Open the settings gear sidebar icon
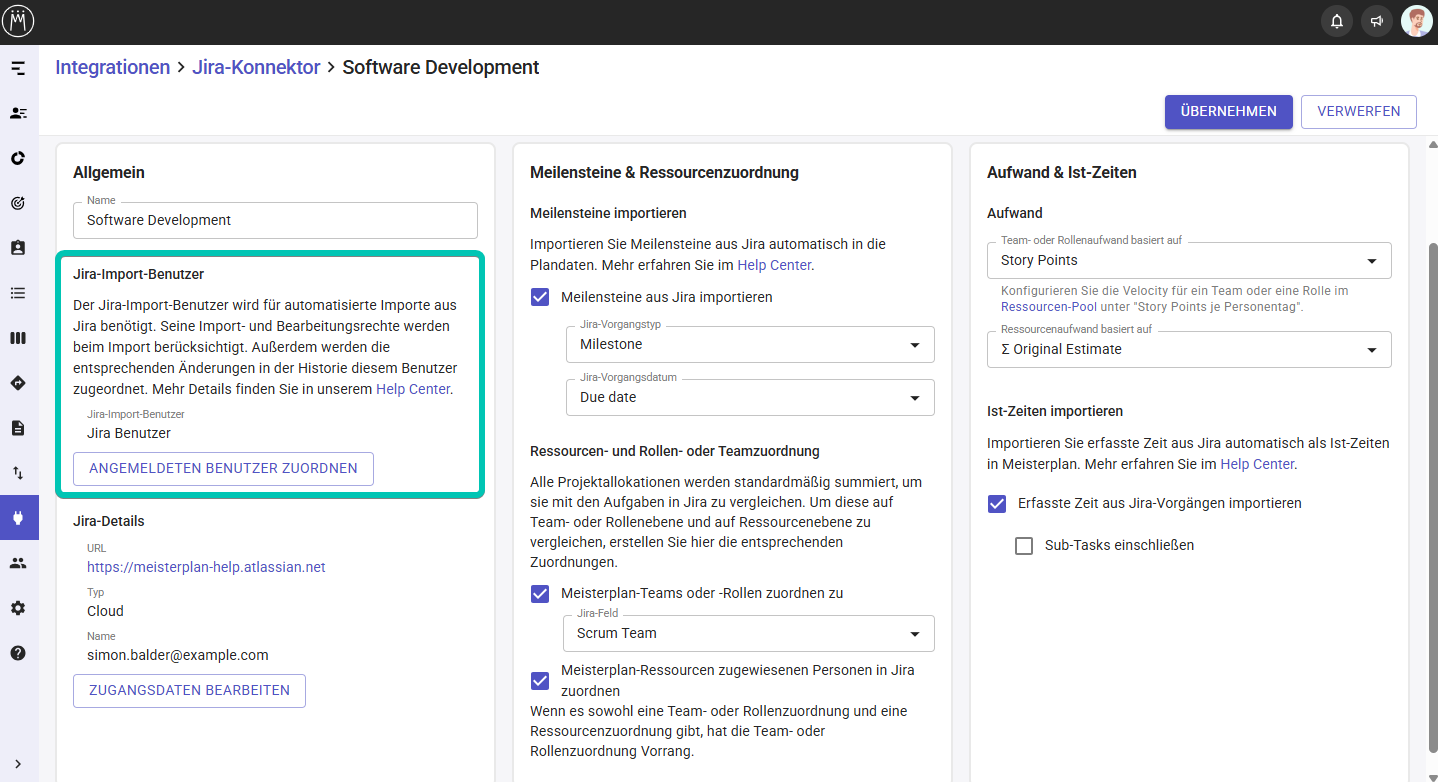The image size is (1438, 782). [x=18, y=608]
